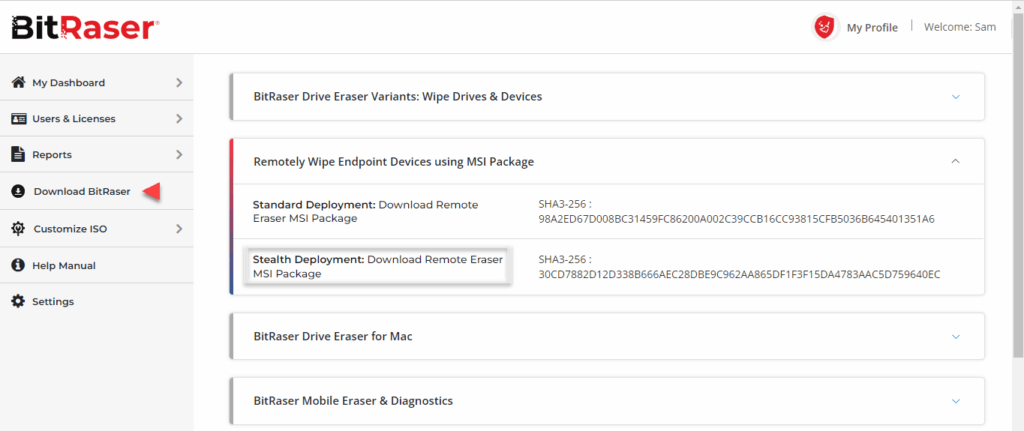Viewport: 1024px width, 431px height.
Task: Click the Users & Licenses ID card icon
Action: (18, 118)
